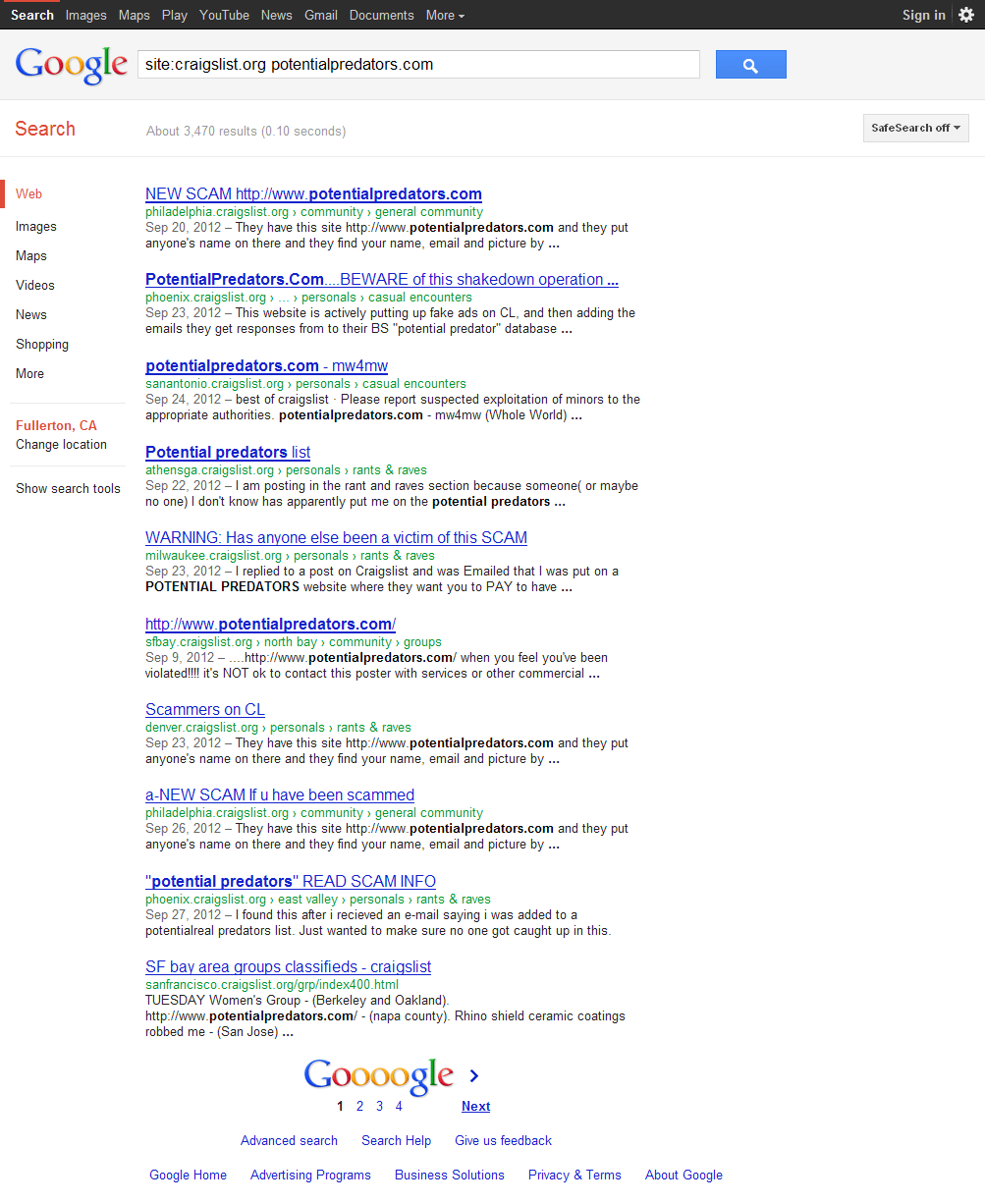
Task: Open the SafeSearch off dropdown
Action: (x=916, y=128)
